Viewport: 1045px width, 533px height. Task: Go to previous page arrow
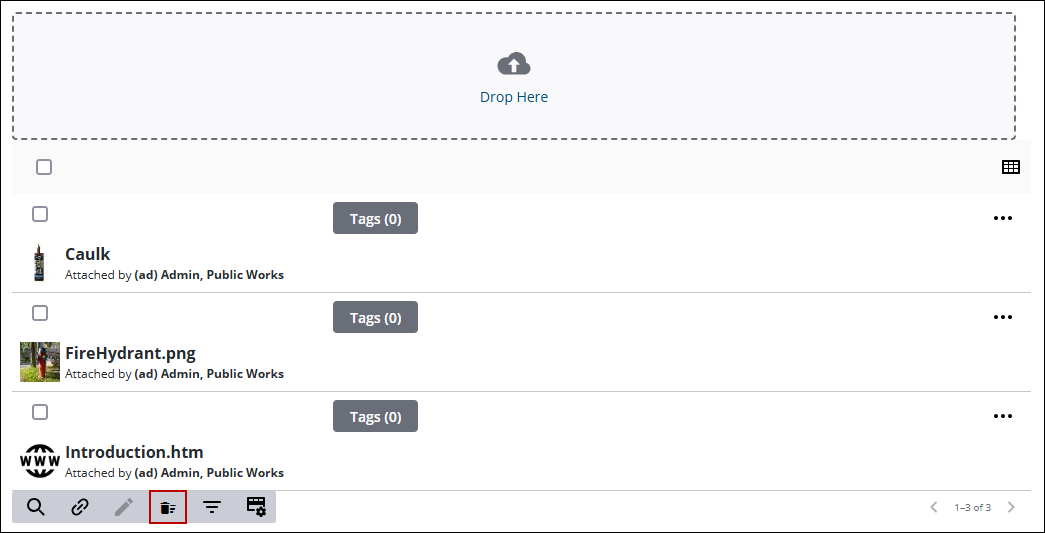pyautogui.click(x=934, y=508)
